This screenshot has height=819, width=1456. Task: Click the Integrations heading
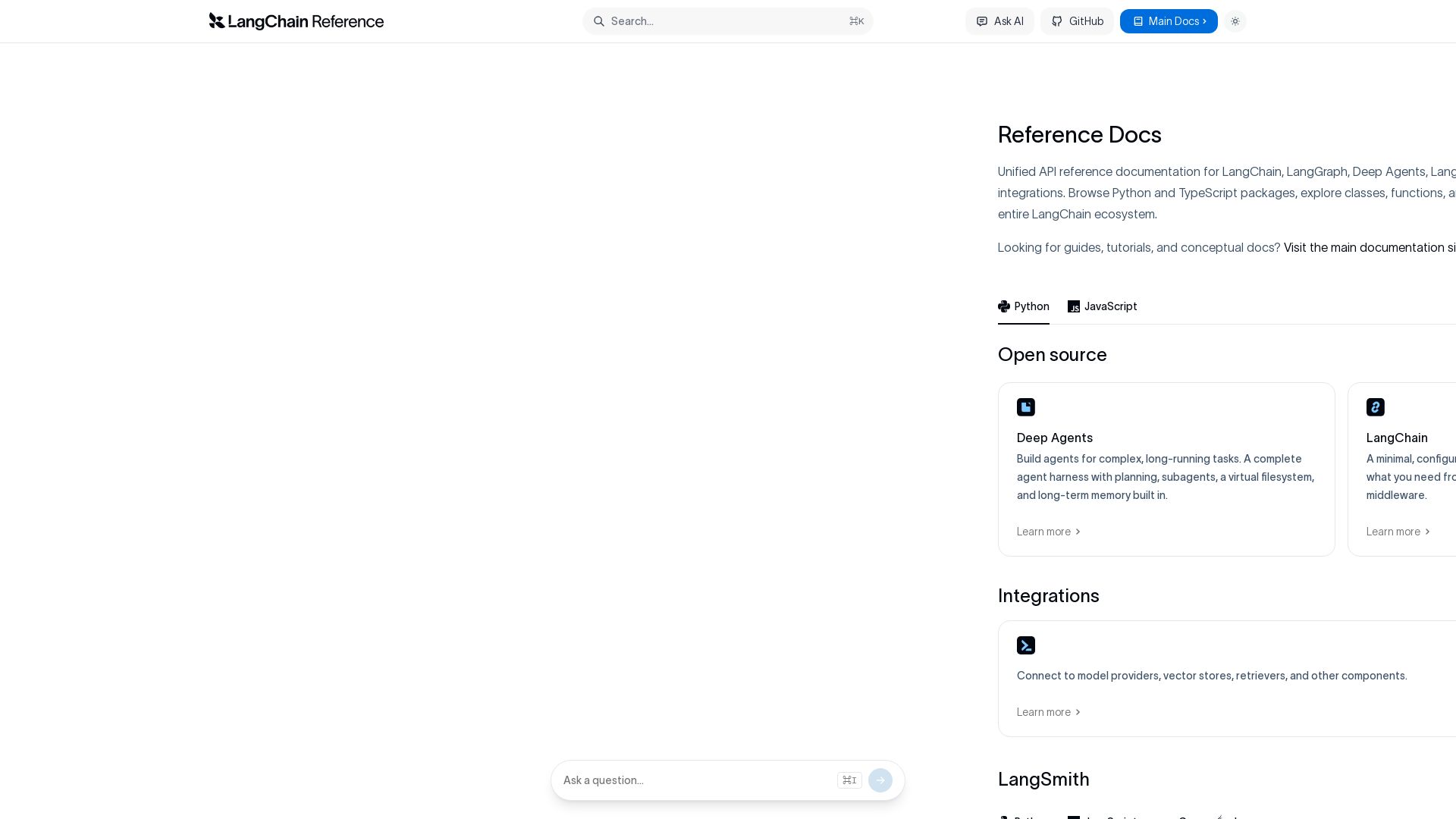pyautogui.click(x=1049, y=595)
